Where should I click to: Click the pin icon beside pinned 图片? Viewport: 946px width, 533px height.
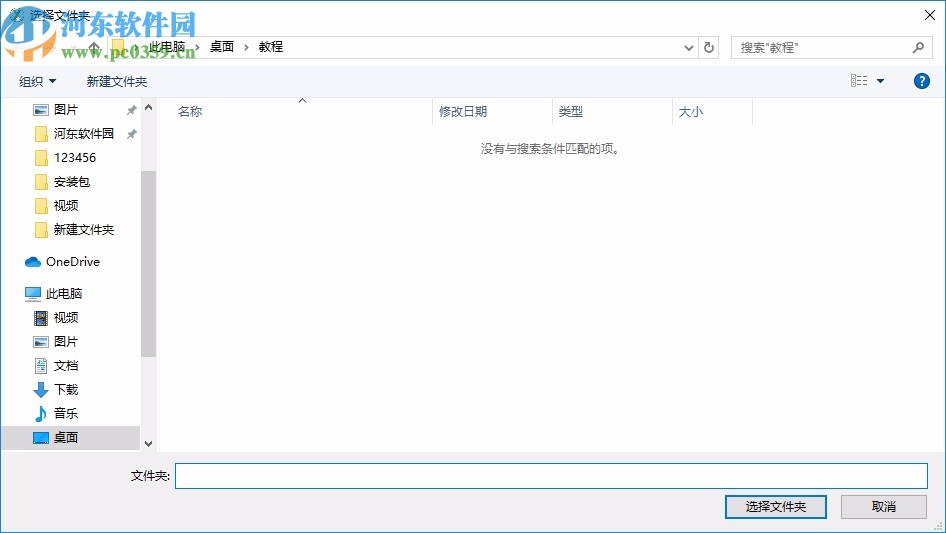[131, 110]
